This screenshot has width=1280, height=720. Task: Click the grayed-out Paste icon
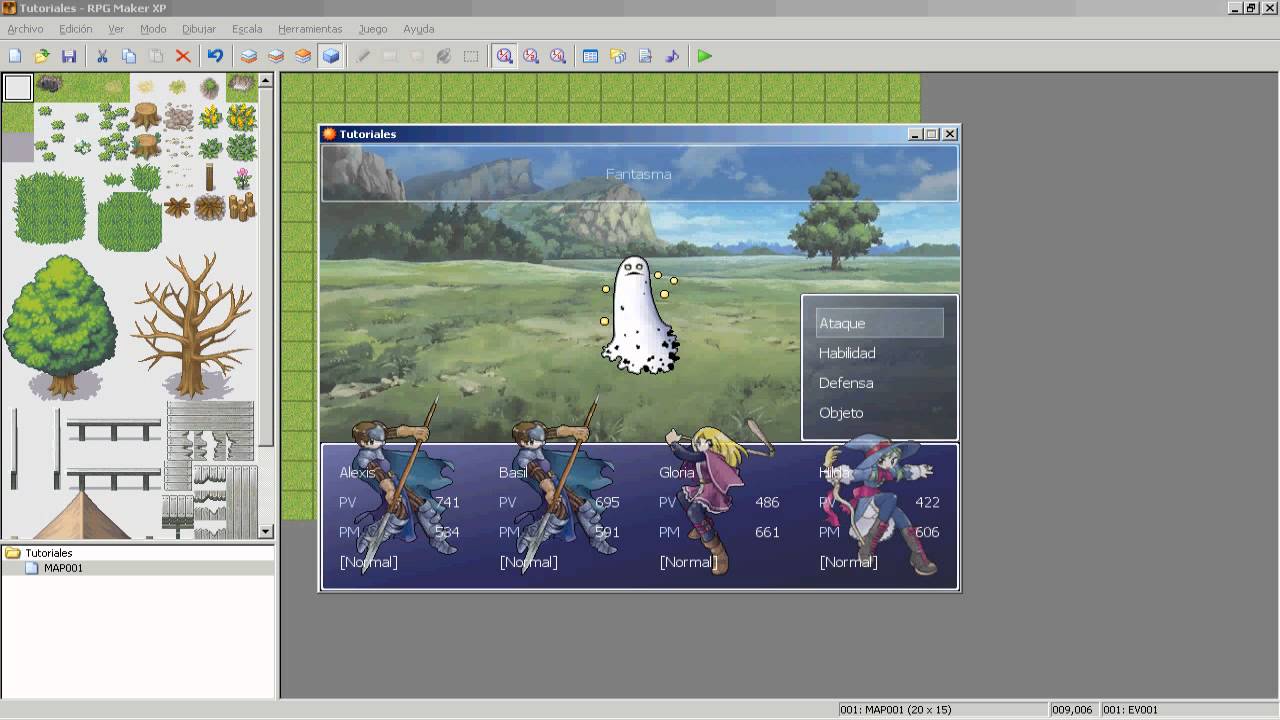(x=156, y=56)
